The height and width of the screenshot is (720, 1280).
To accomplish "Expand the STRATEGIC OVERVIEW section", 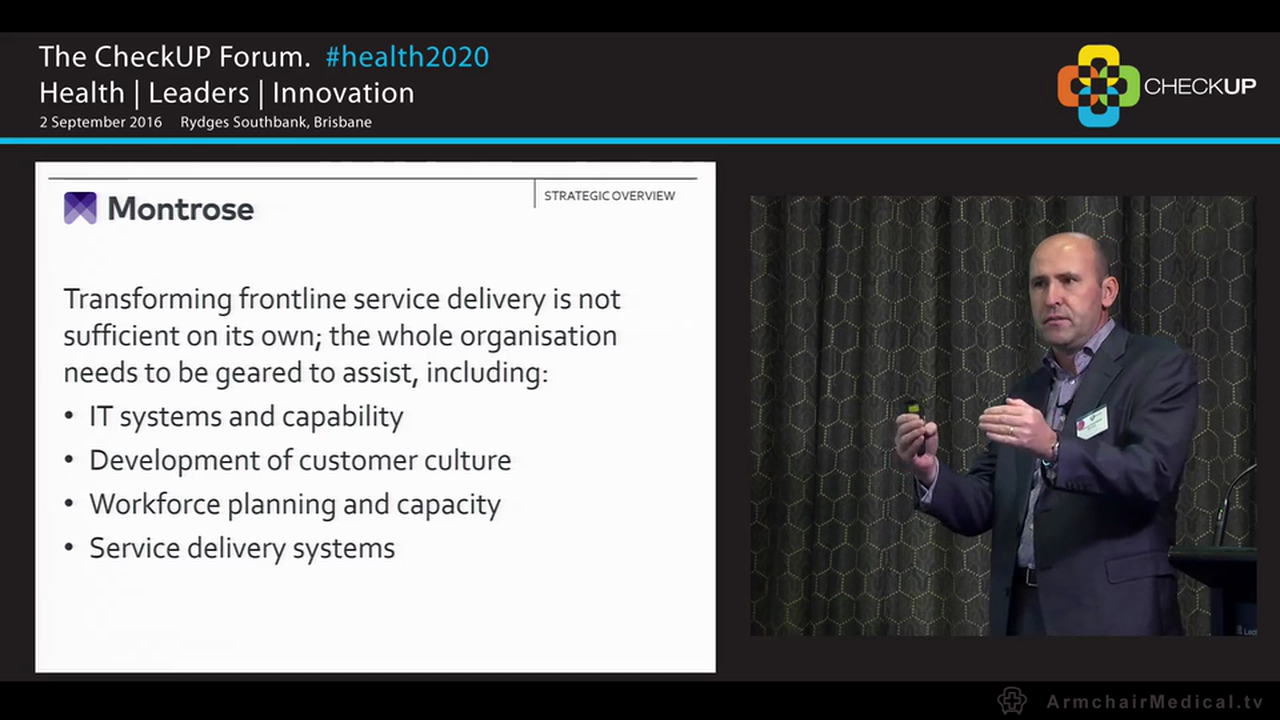I will click(x=609, y=195).
